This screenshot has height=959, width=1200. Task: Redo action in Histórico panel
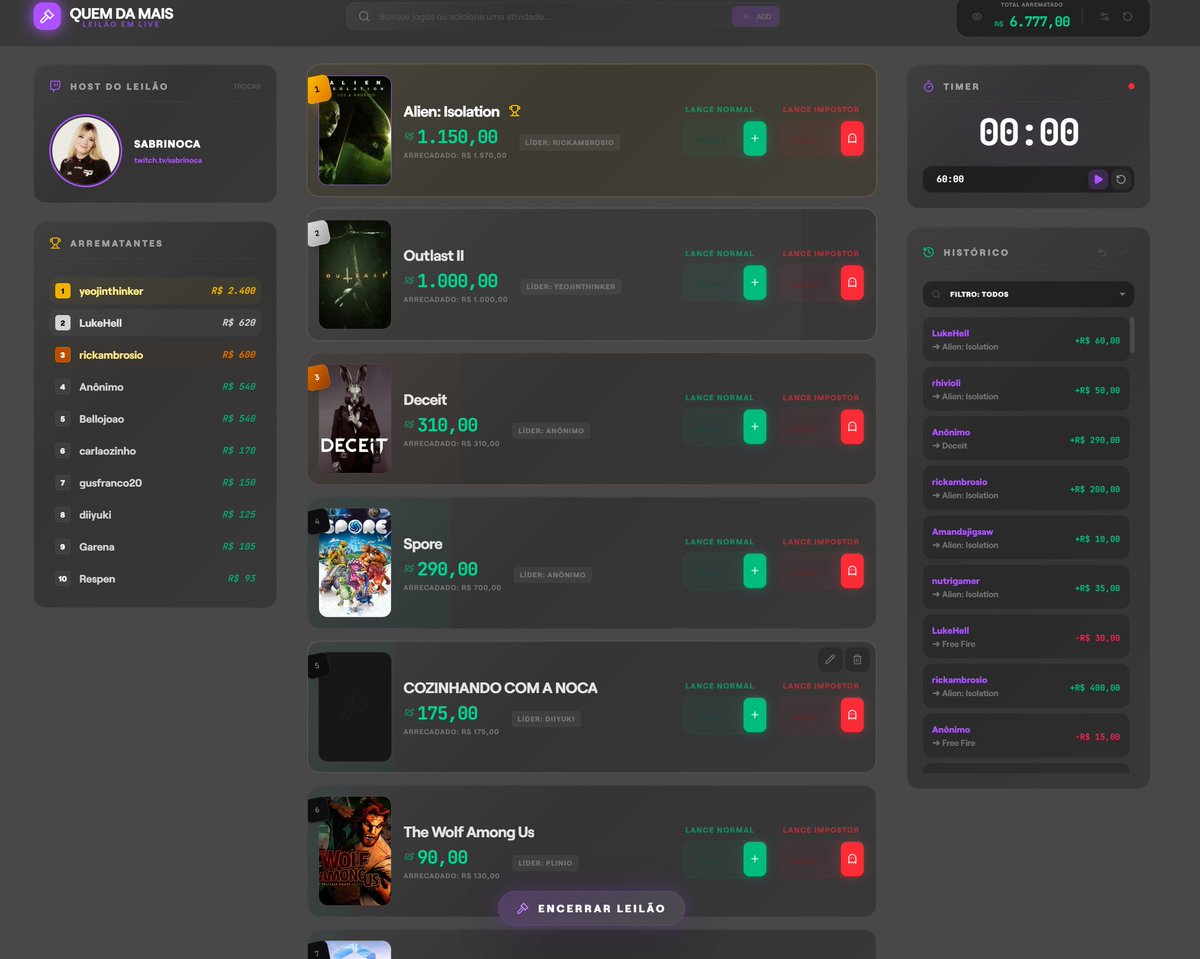(x=1124, y=252)
